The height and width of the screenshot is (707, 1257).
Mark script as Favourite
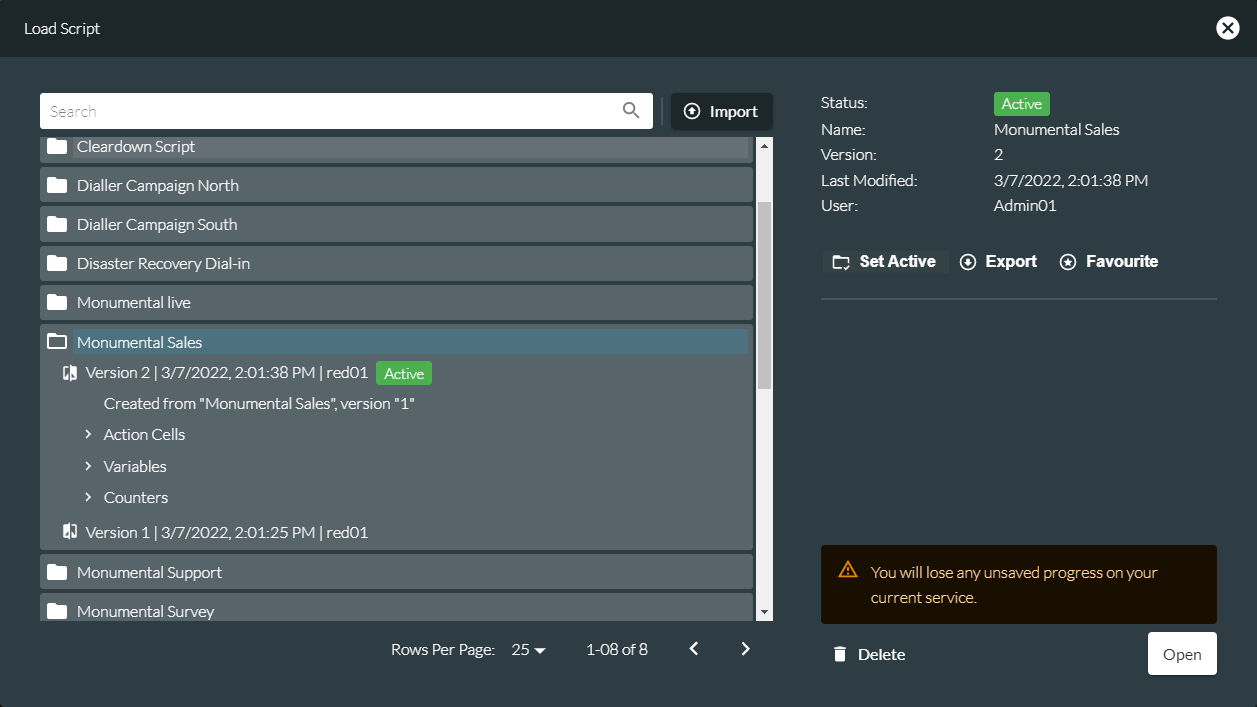coord(1109,262)
